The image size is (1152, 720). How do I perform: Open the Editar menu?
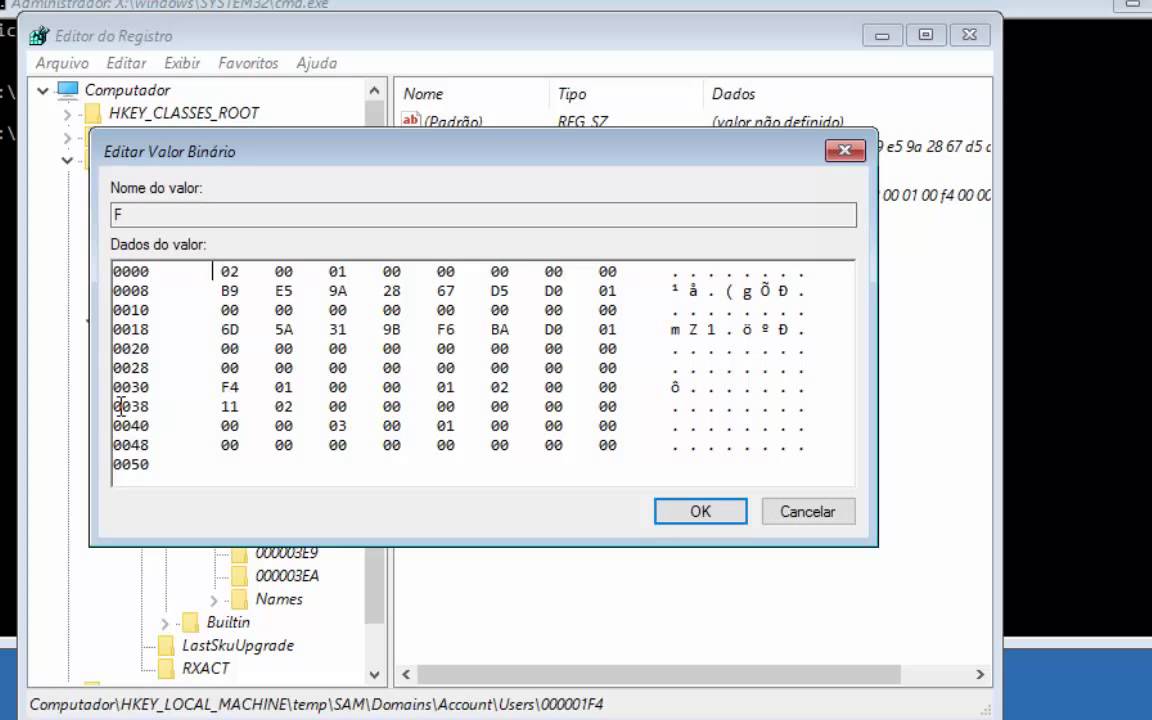(x=126, y=63)
